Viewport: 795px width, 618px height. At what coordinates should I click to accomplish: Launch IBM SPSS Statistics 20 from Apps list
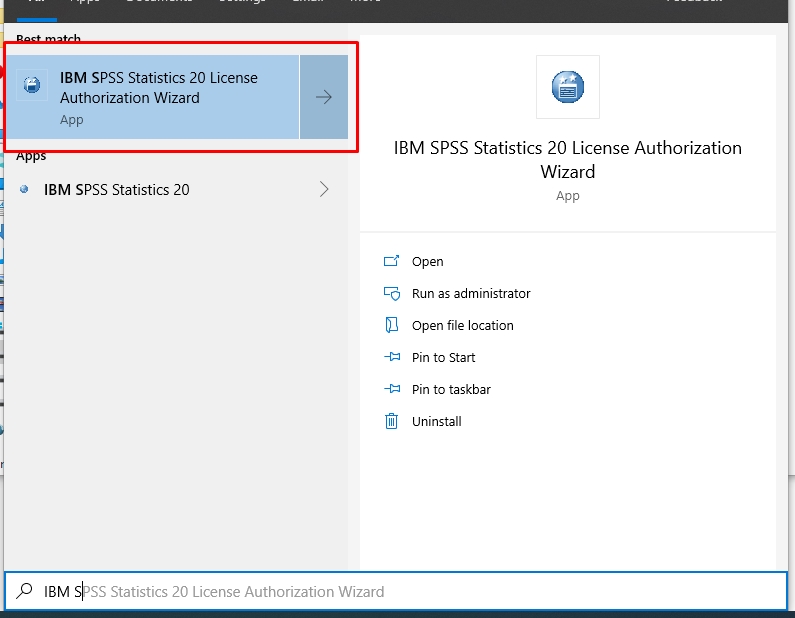pos(117,189)
